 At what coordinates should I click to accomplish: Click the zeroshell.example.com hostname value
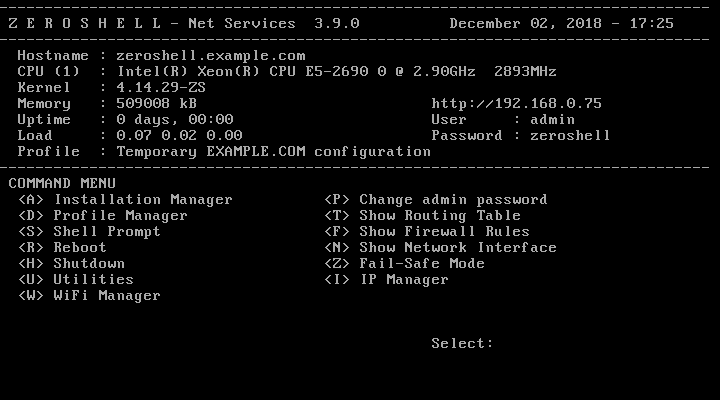[211, 56]
